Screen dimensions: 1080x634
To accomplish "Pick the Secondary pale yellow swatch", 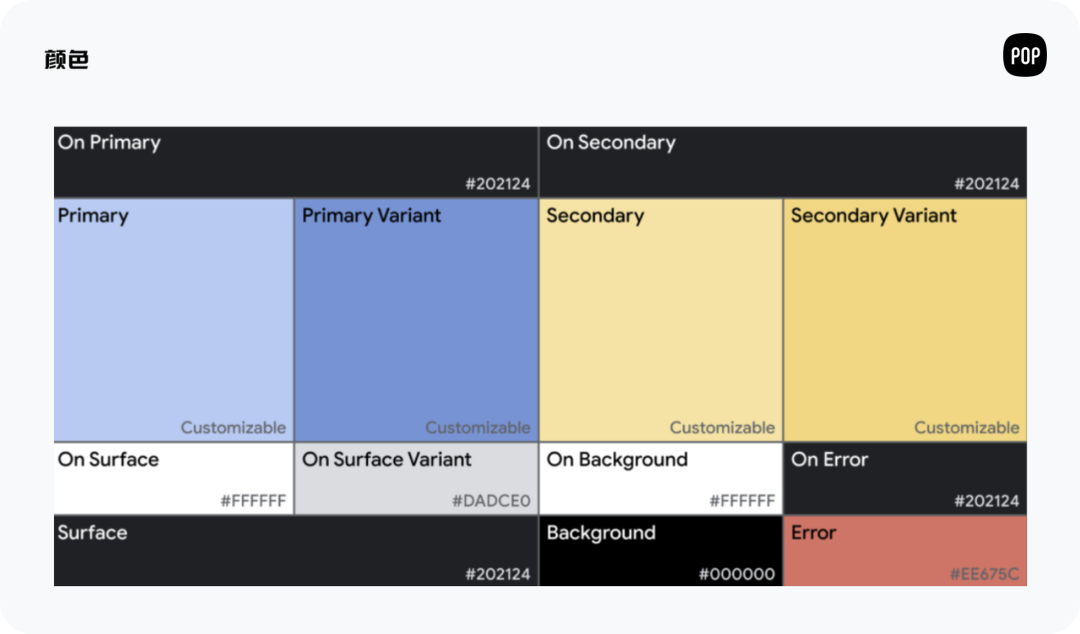I will coord(660,320).
